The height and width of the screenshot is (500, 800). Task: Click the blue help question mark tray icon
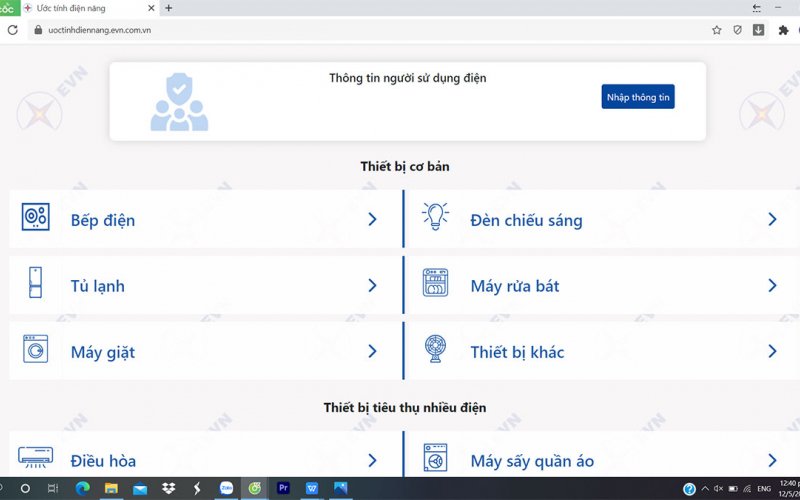(x=689, y=489)
